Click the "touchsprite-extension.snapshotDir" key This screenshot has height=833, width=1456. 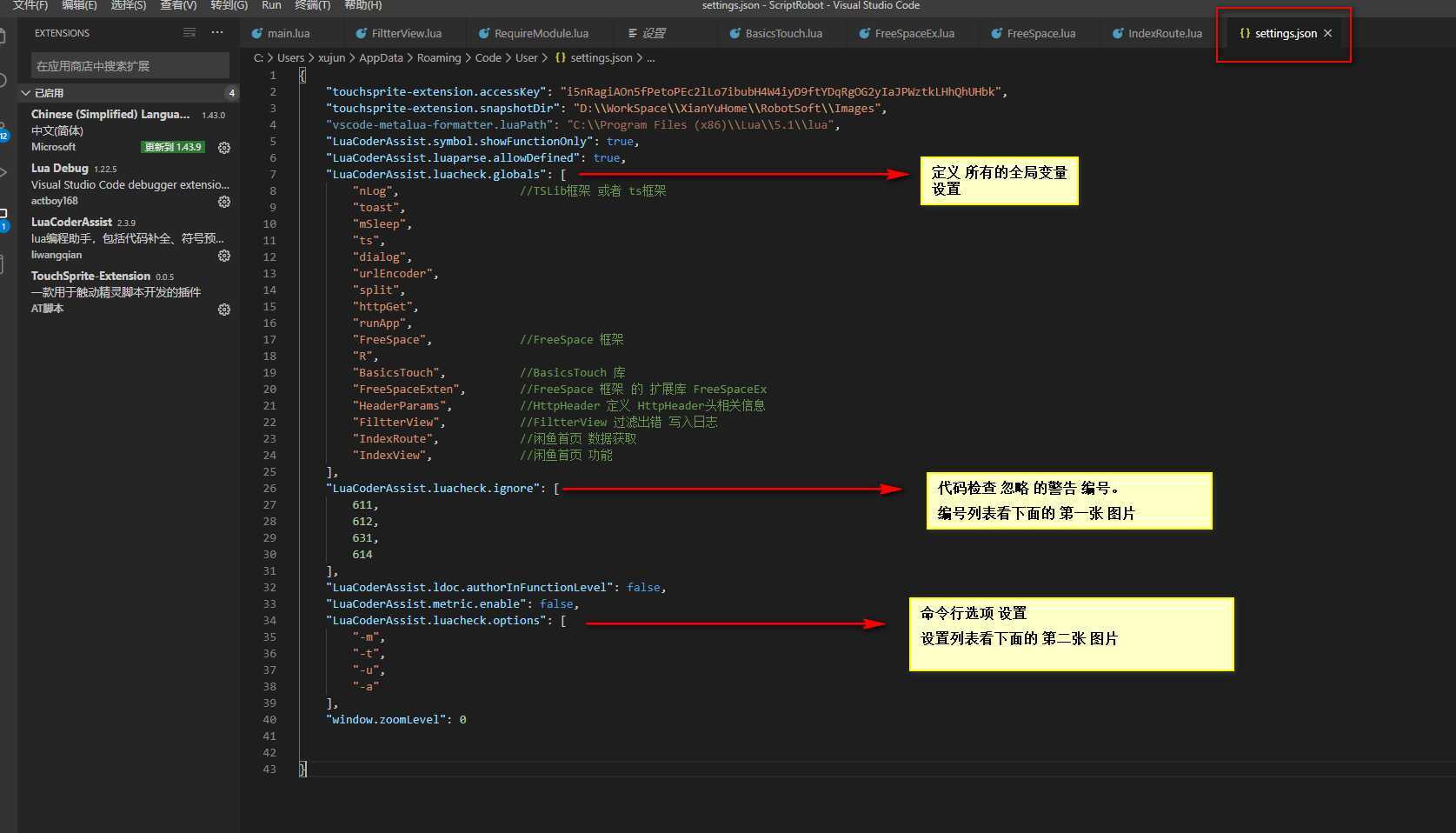click(x=443, y=108)
